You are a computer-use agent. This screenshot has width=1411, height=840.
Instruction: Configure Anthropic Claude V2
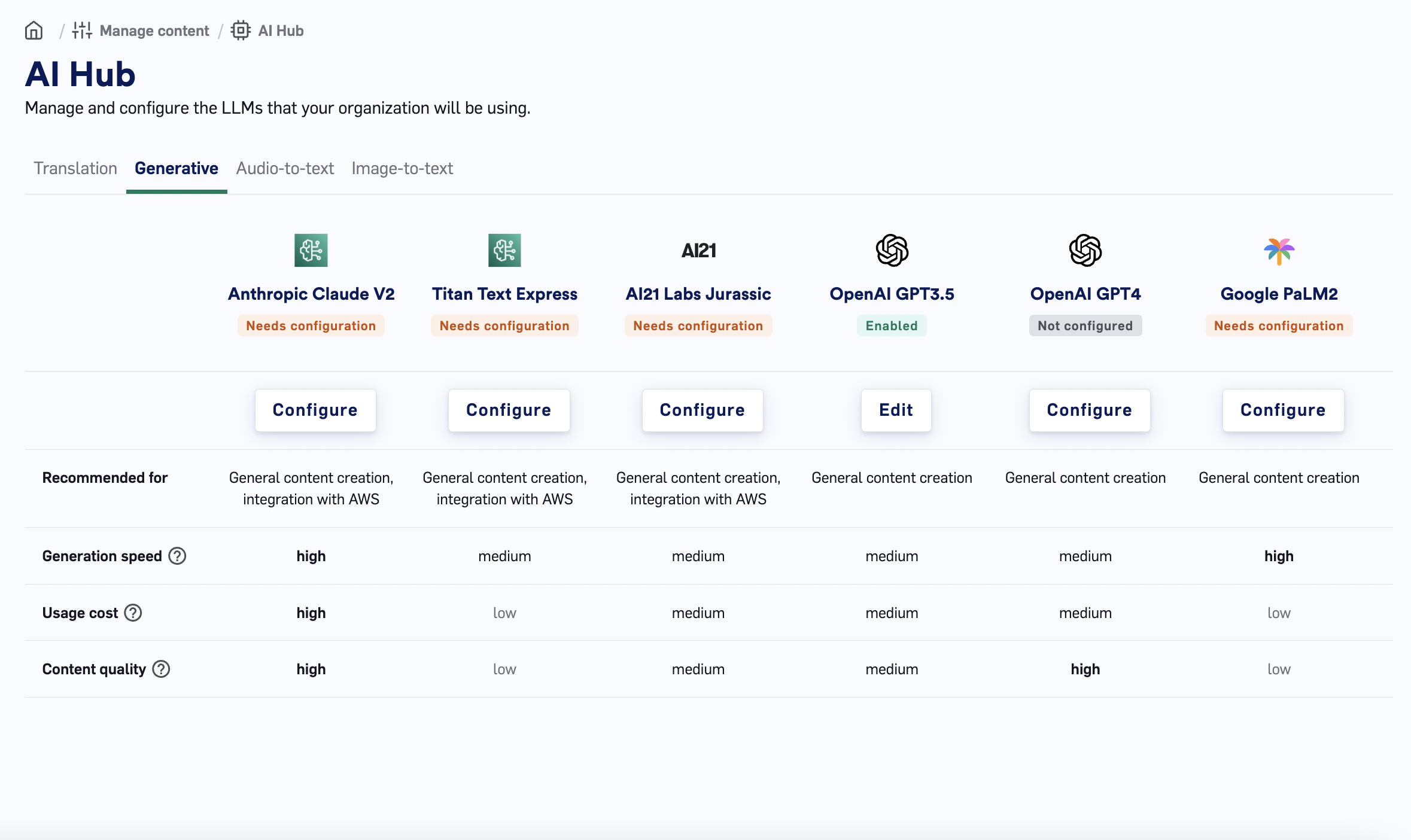tap(315, 410)
